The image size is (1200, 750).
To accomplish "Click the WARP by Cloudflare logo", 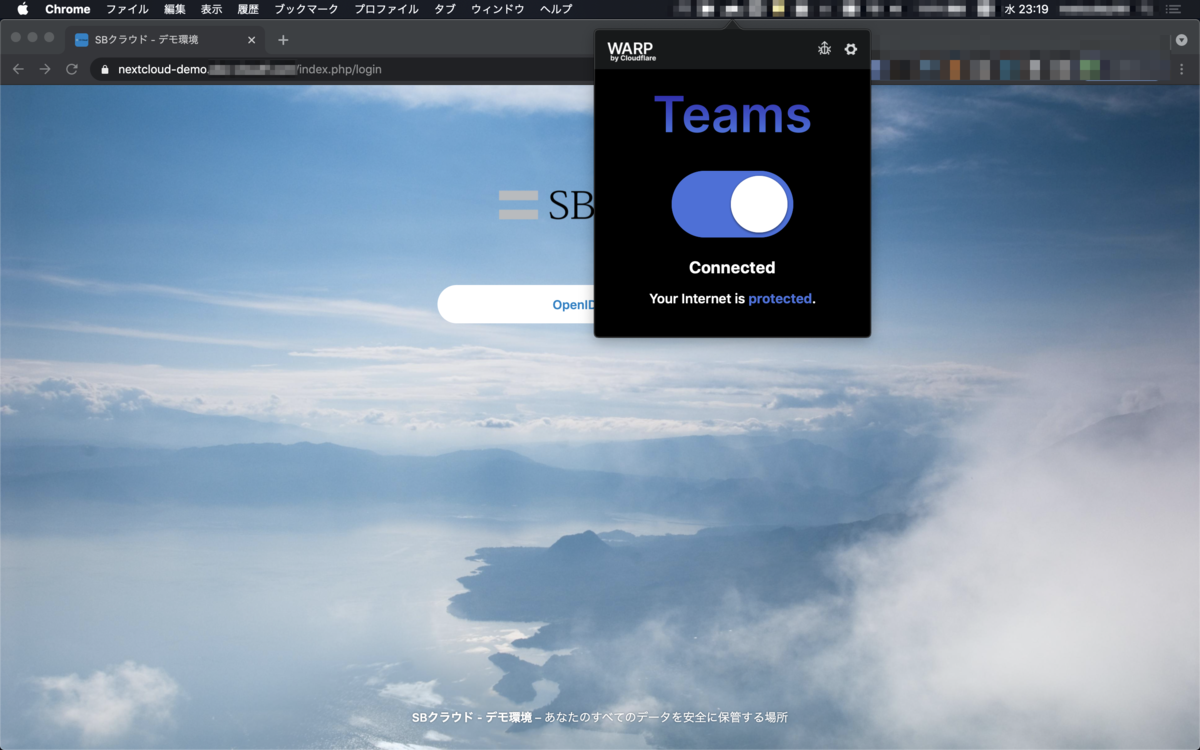I will [x=631, y=52].
